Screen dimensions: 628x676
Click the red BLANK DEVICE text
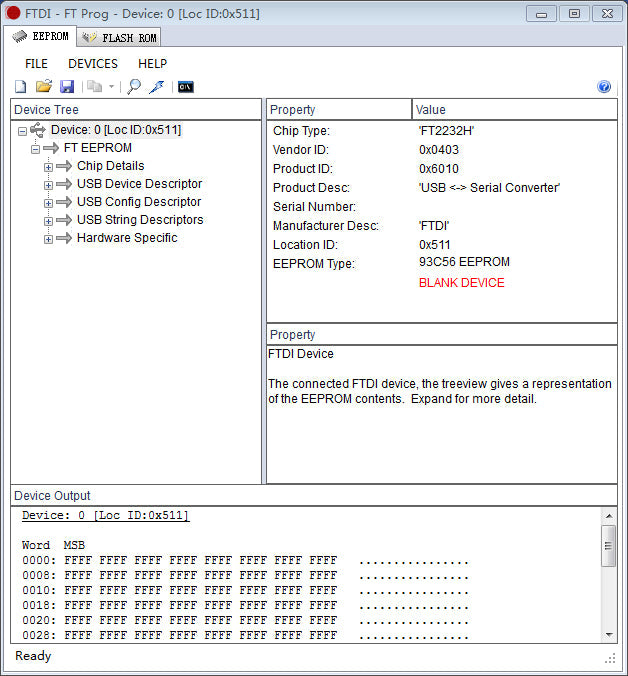pos(462,283)
